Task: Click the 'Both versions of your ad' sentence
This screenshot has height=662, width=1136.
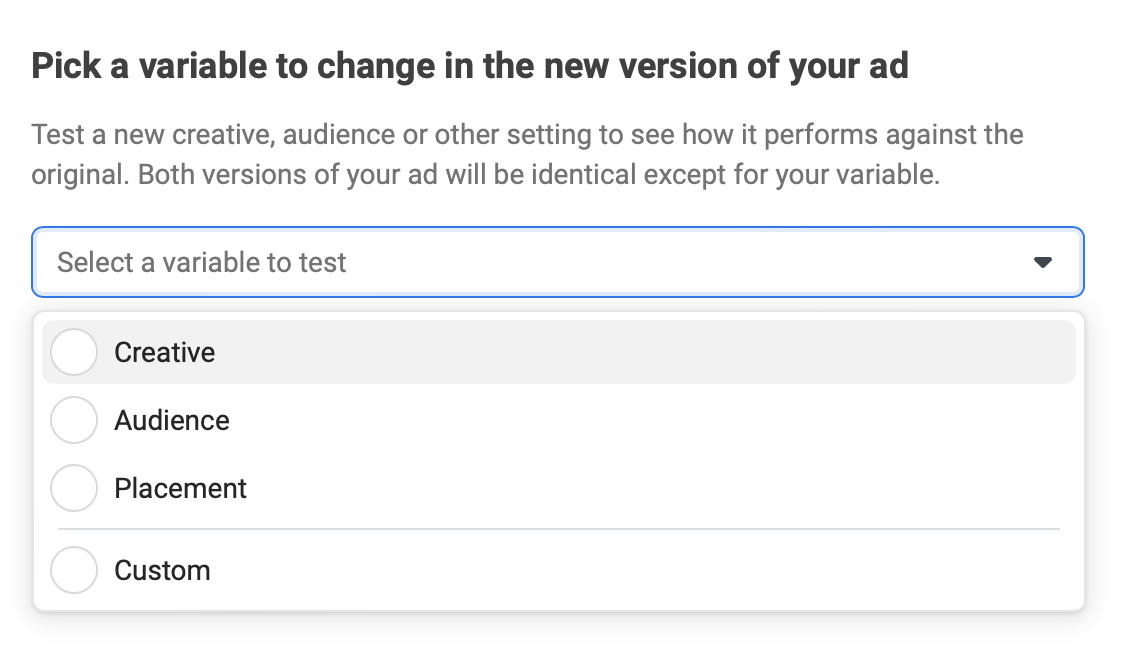Action: coord(538,175)
